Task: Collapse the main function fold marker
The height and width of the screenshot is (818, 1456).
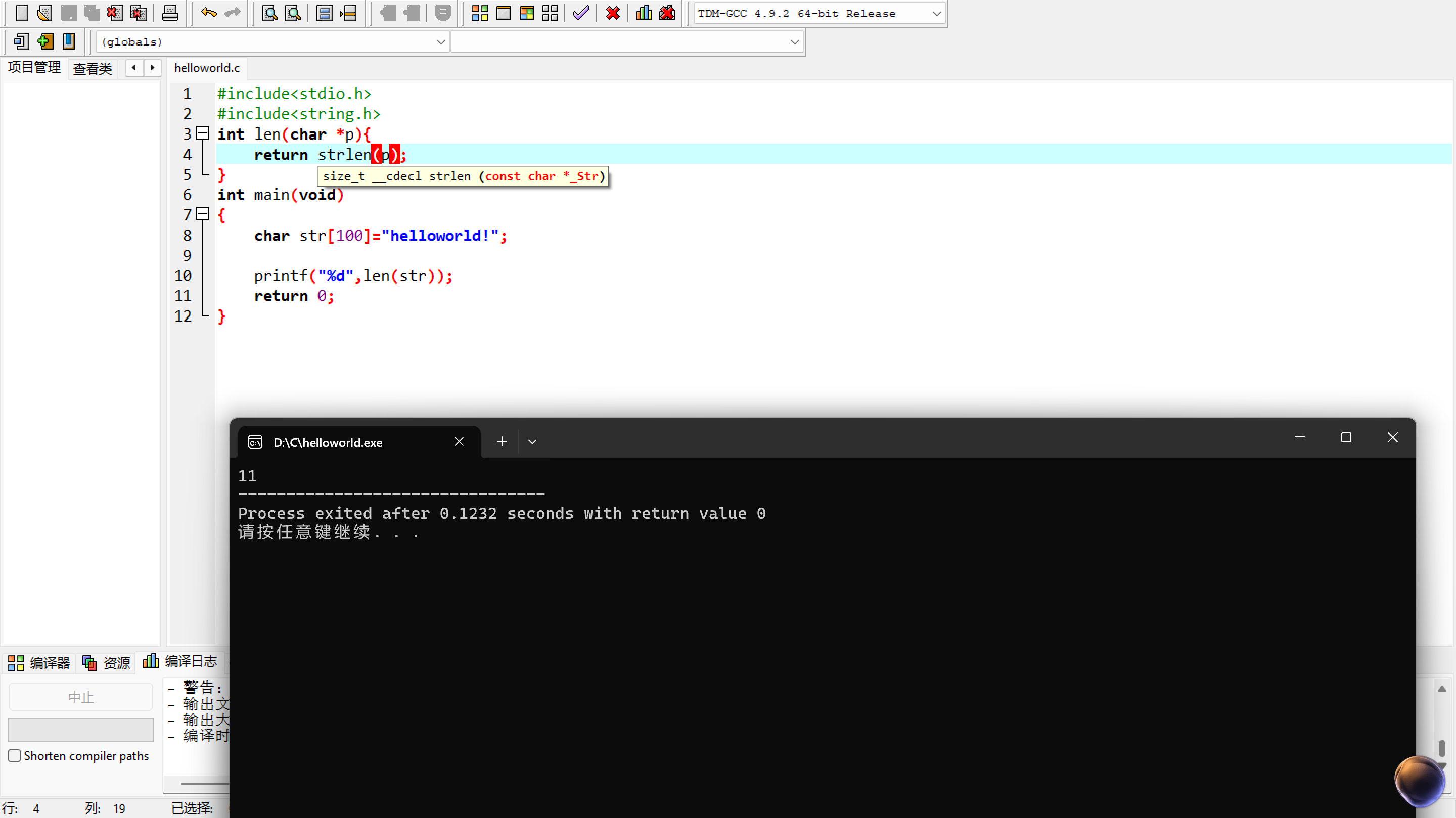Action: click(203, 214)
